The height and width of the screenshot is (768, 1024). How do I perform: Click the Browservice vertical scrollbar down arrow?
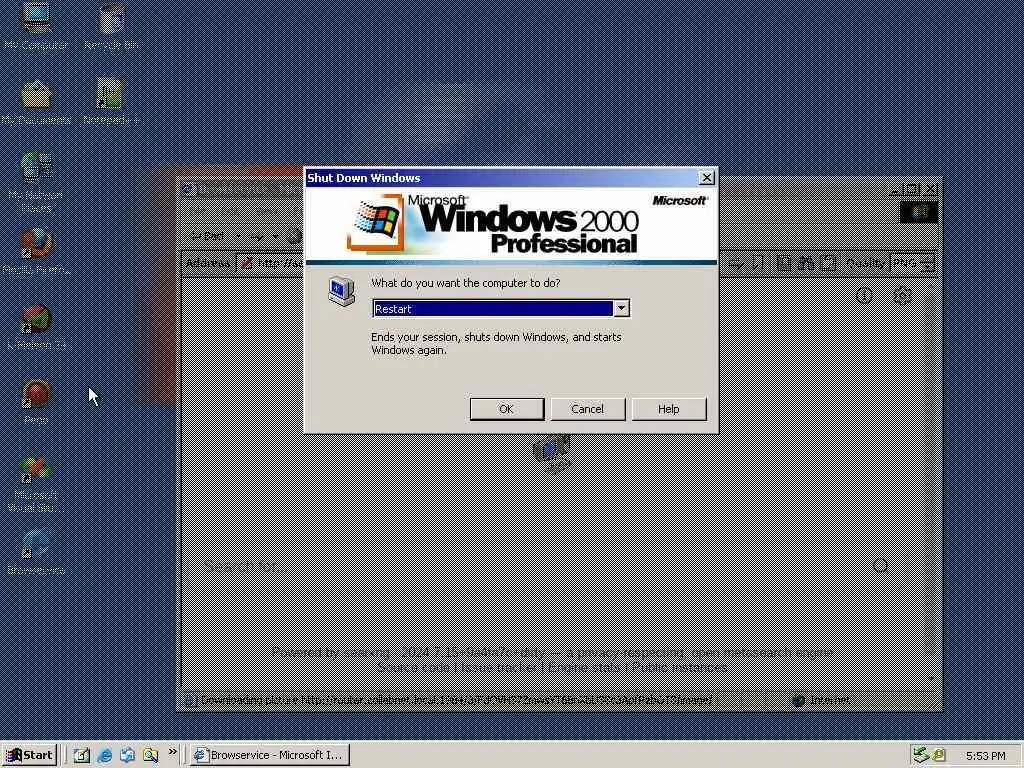(931, 679)
